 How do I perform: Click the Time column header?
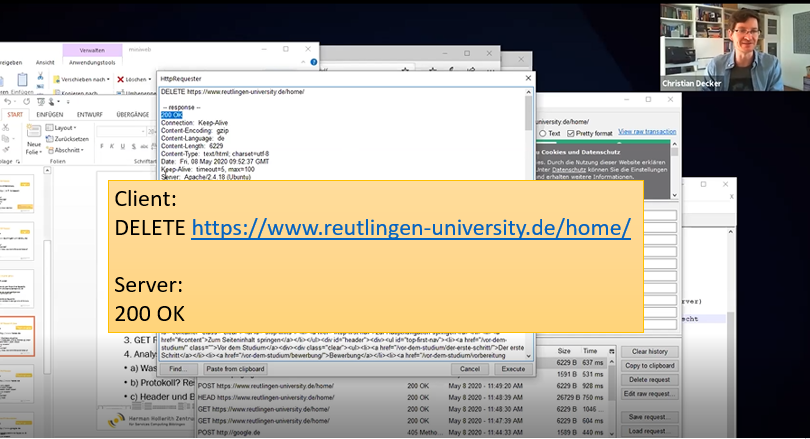pyautogui.click(x=590, y=351)
